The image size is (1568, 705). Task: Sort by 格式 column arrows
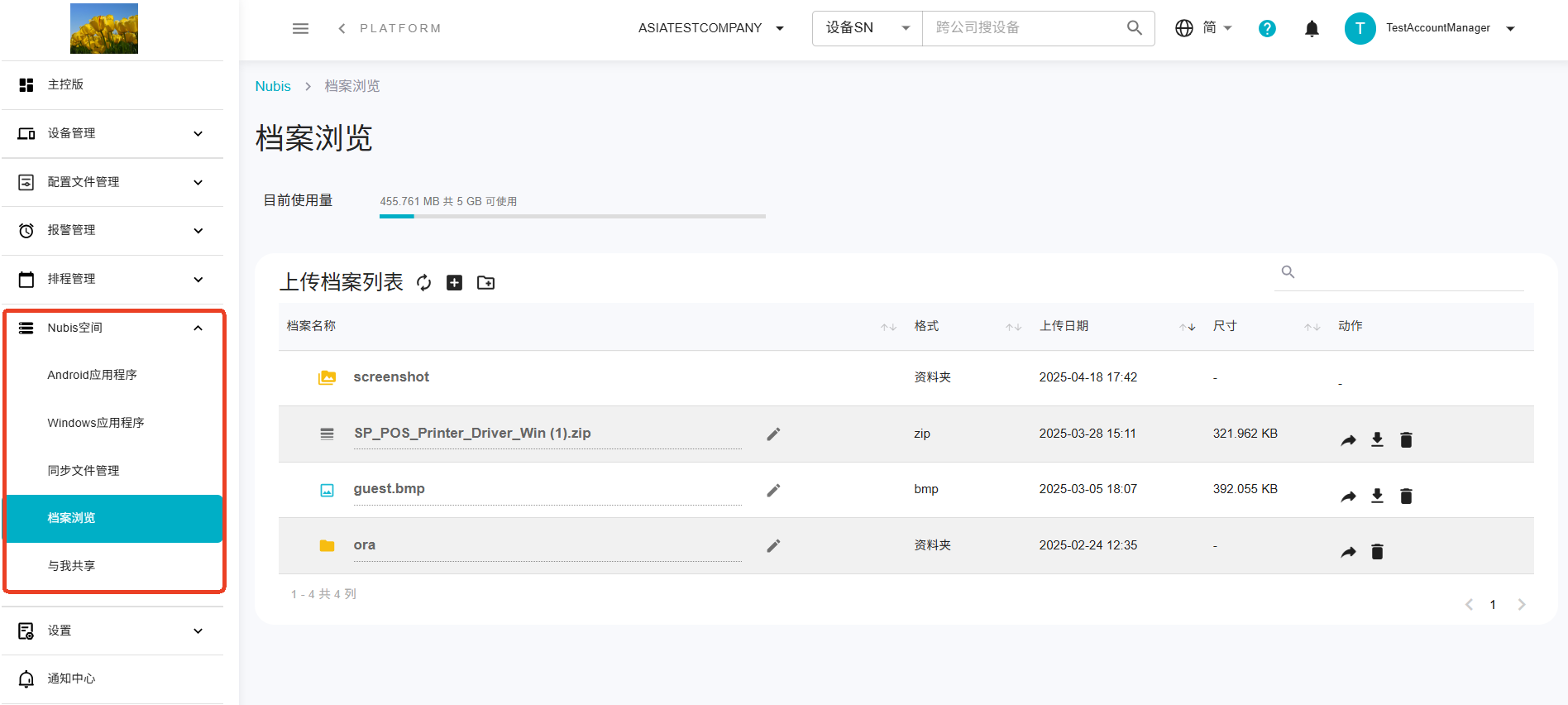(x=1013, y=327)
